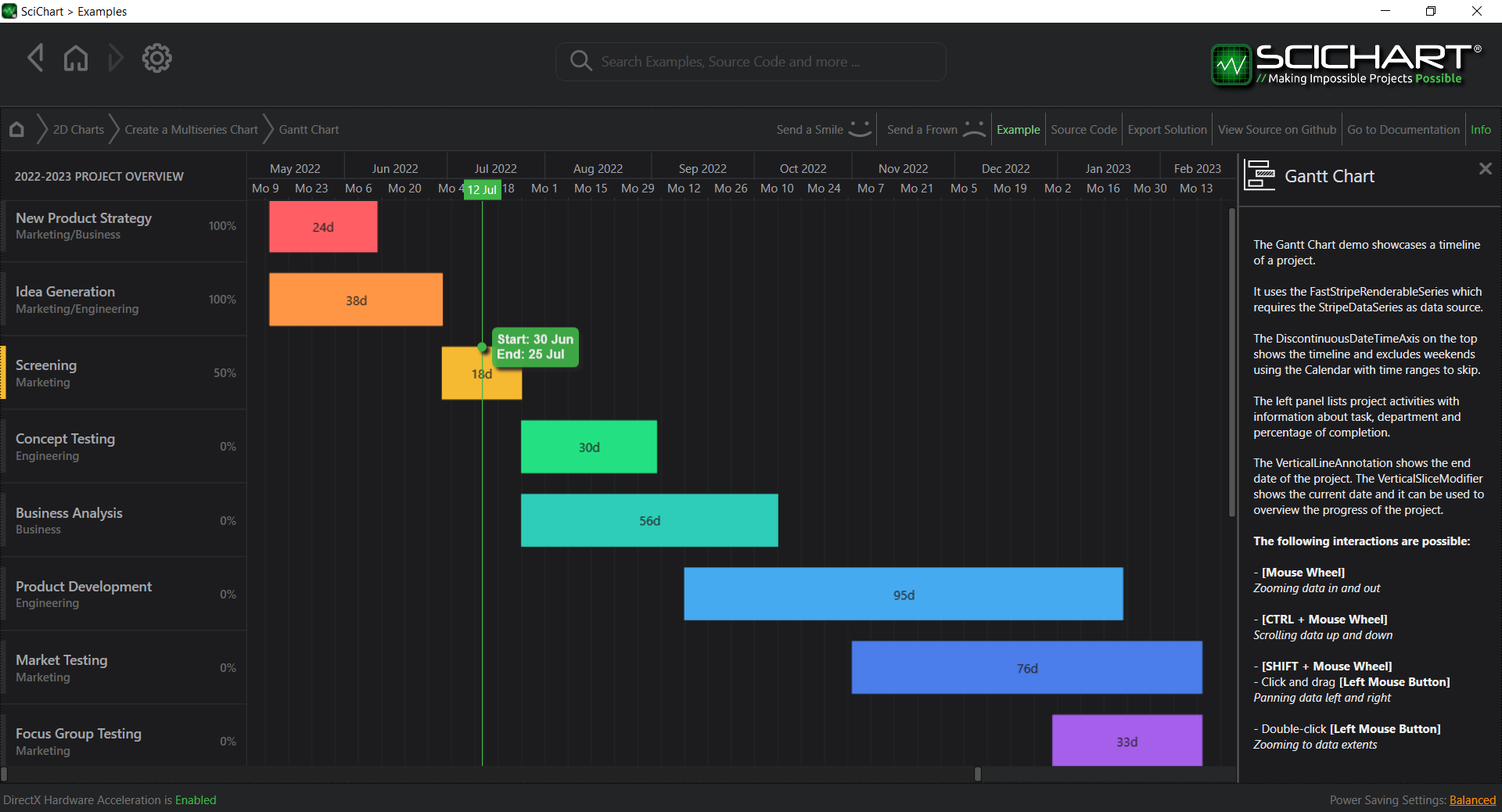Image resolution: width=1502 pixels, height=812 pixels.
Task: Navigate back using the back arrow icon
Action: pos(35,58)
